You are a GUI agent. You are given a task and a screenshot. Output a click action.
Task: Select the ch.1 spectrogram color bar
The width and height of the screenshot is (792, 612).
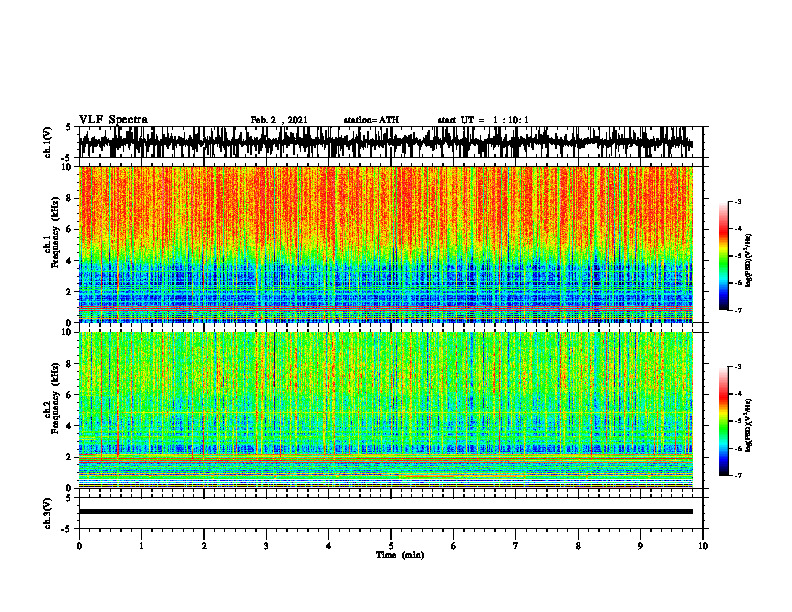723,256
